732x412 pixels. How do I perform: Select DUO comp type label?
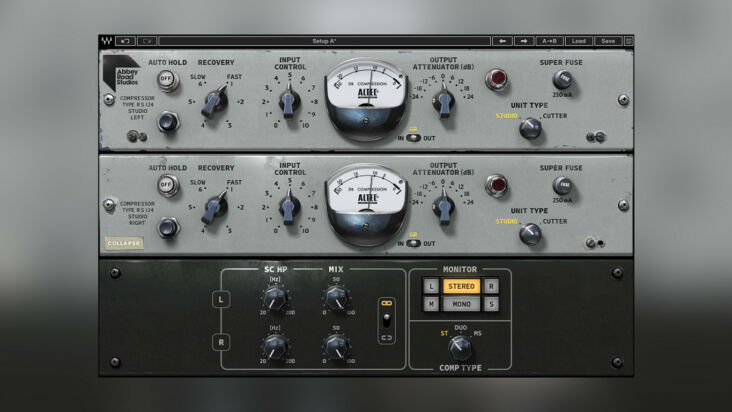pos(461,328)
